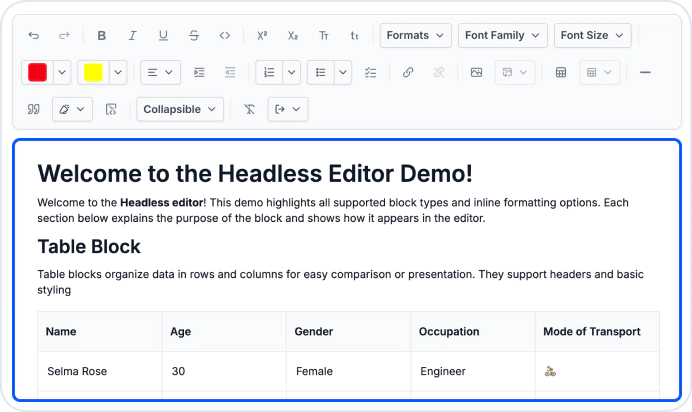This screenshot has width=692, height=412.
Task: Open the callout block dropdown
Action: [72, 109]
